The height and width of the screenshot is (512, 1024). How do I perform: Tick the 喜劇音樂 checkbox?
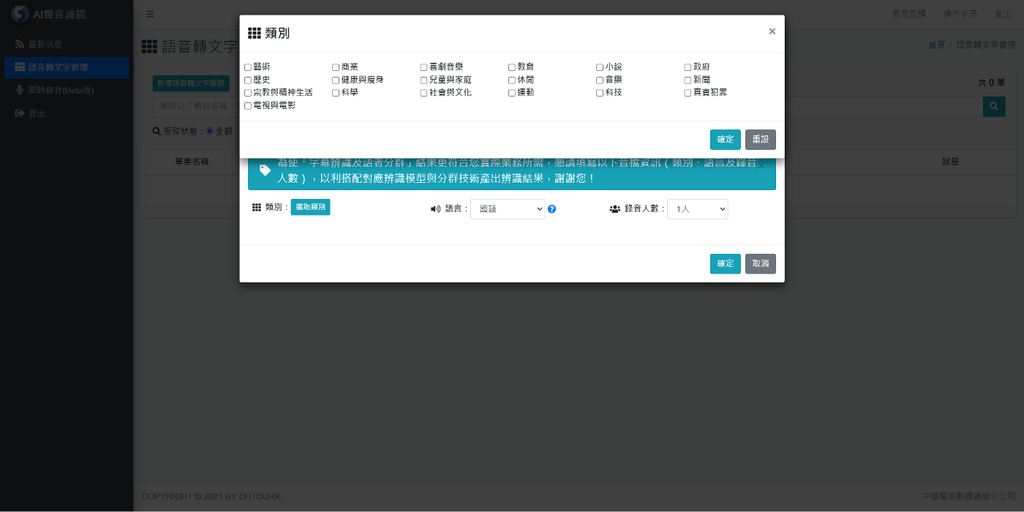(x=424, y=67)
